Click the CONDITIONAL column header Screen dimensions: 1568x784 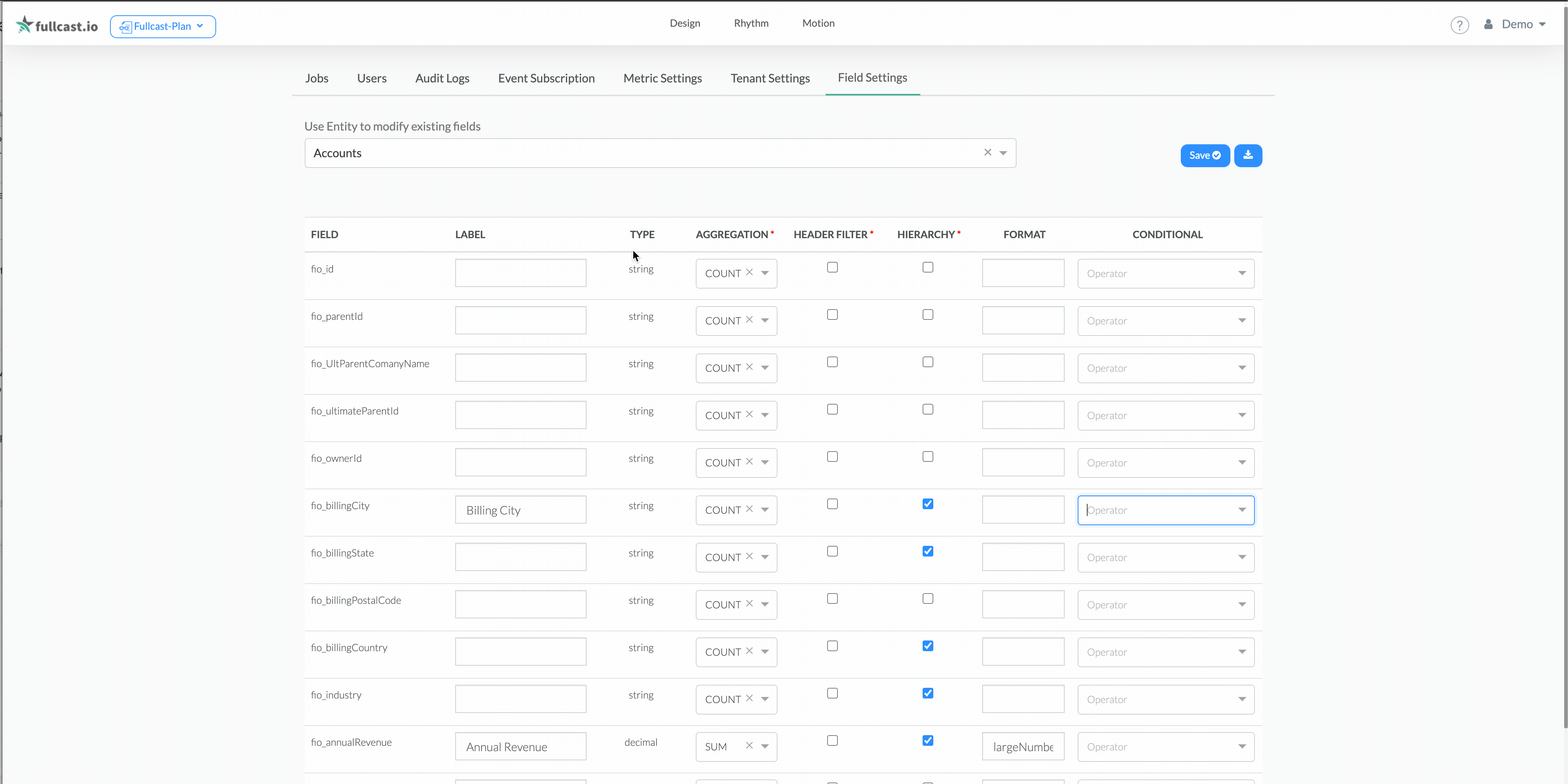[1167, 235]
